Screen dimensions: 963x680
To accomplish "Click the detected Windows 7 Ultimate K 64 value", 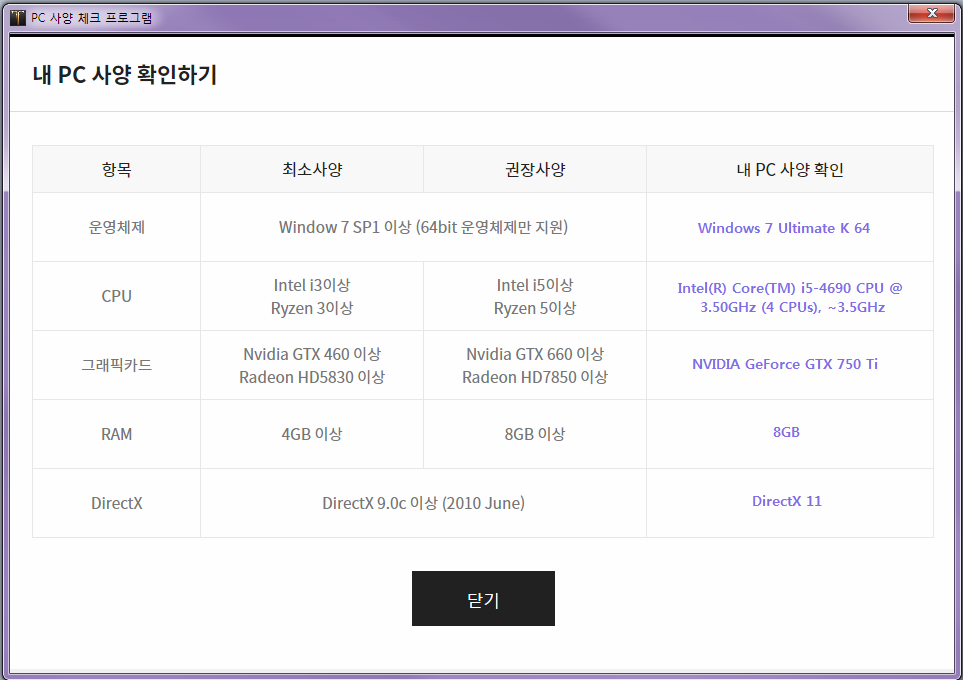I will (783, 228).
